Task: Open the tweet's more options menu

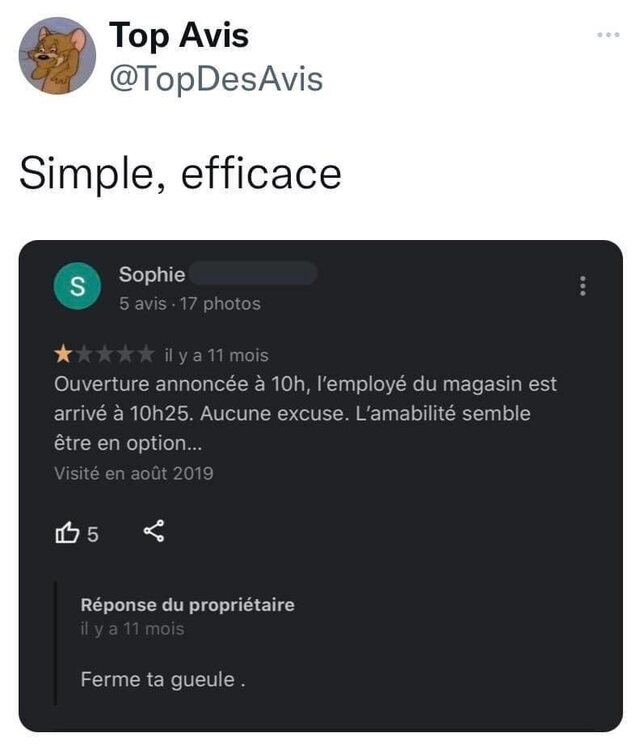Action: 608,36
